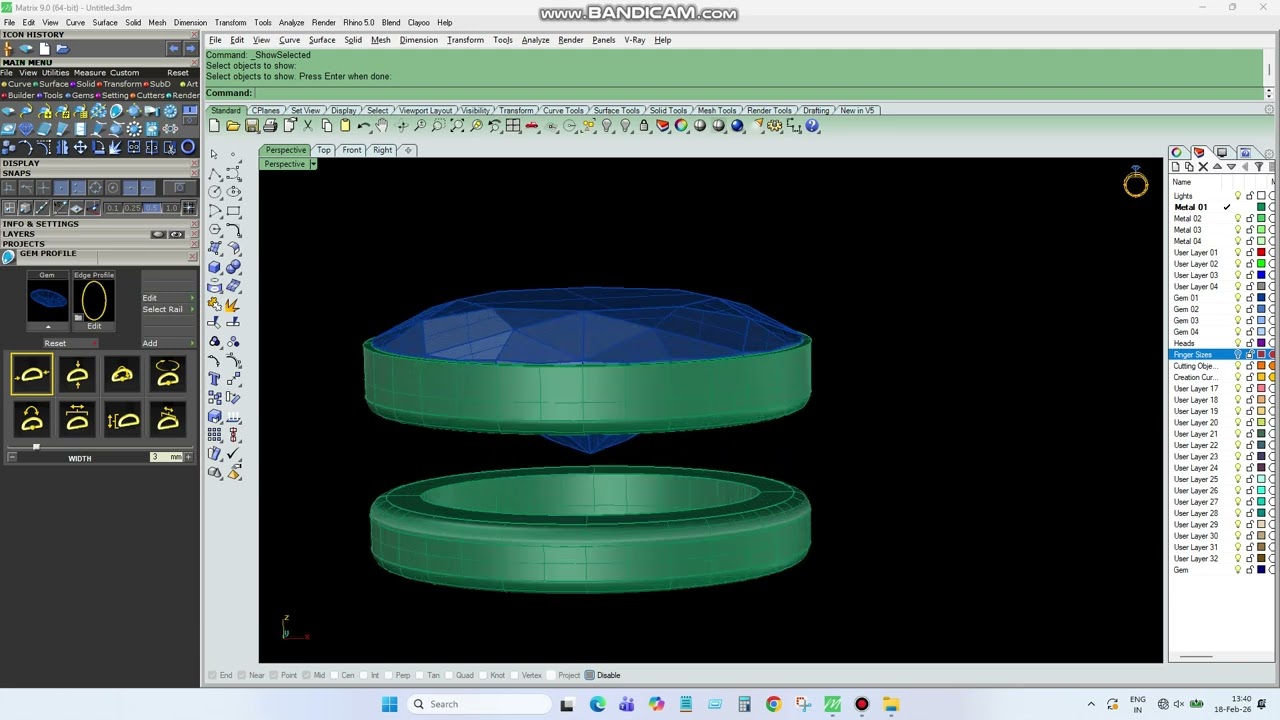Click the red color swatch of User Layer 01
Screen dimensions: 1280x720
point(1262,252)
